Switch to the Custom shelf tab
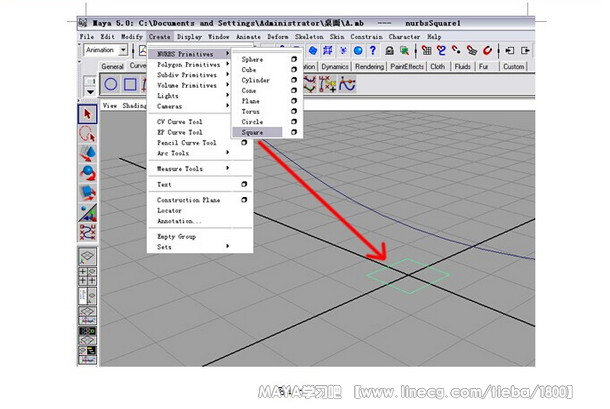 [x=514, y=67]
